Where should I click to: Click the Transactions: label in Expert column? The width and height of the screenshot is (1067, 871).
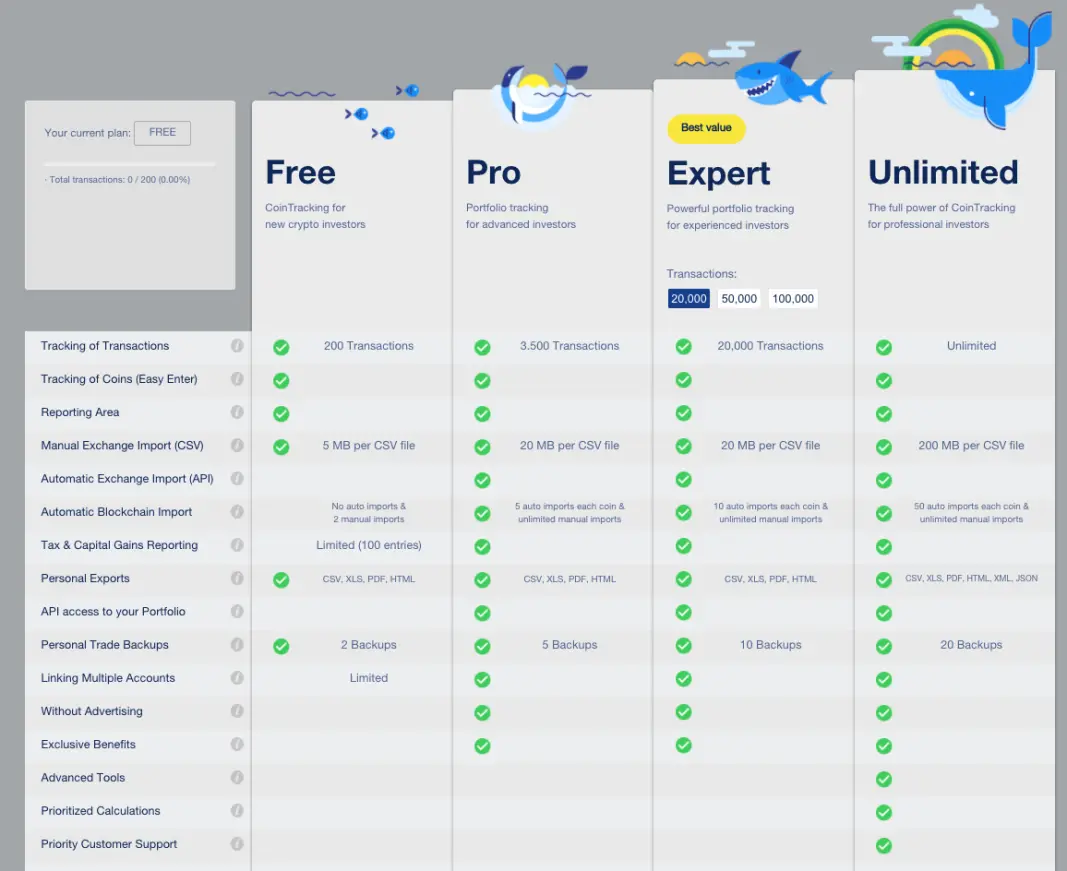pos(702,274)
